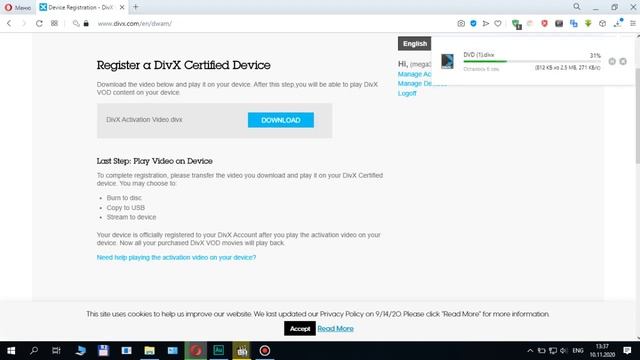
Task: Click the Logoff link
Action: (x=407, y=93)
